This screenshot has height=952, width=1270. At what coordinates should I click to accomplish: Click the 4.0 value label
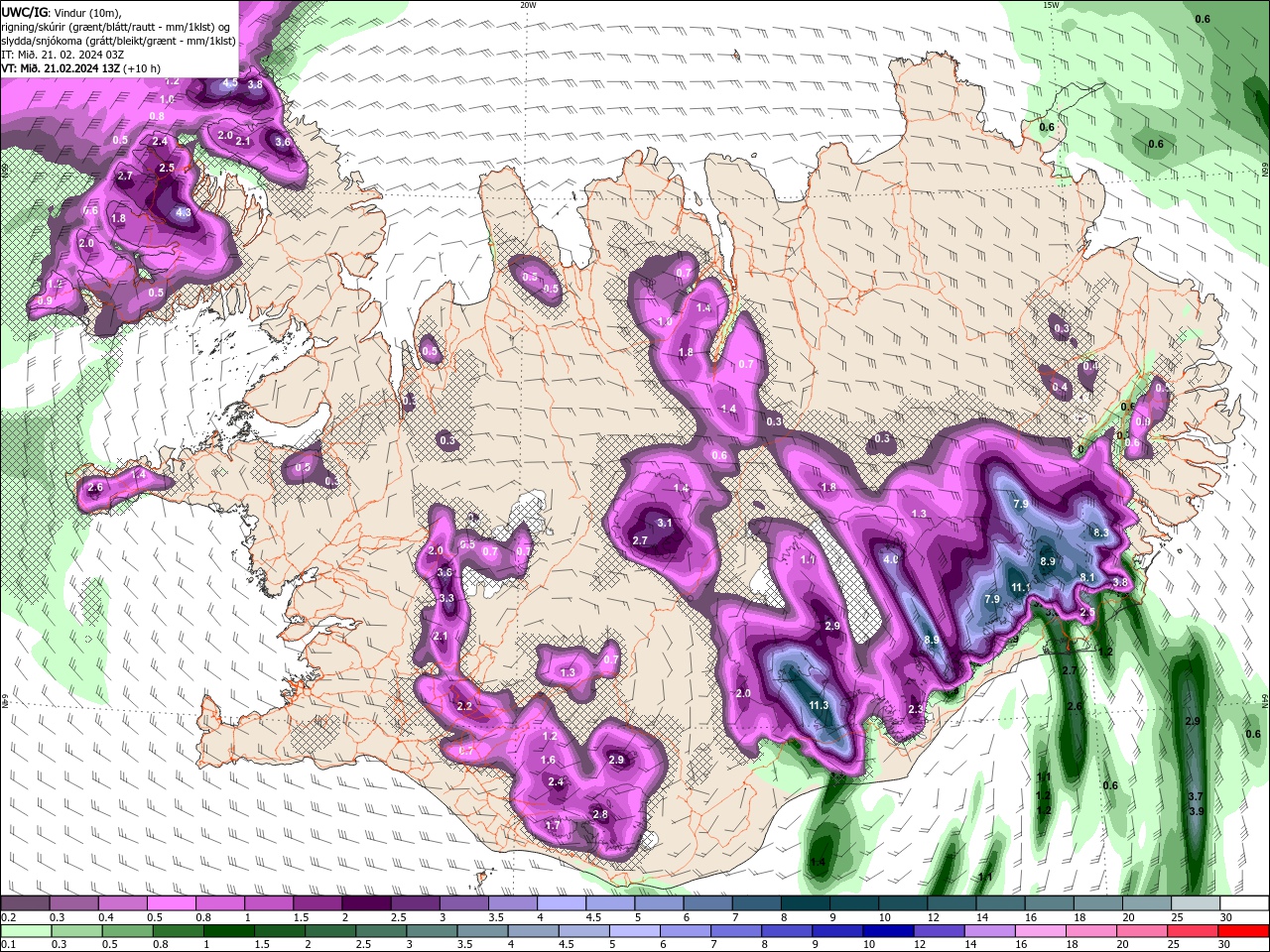coord(891,559)
